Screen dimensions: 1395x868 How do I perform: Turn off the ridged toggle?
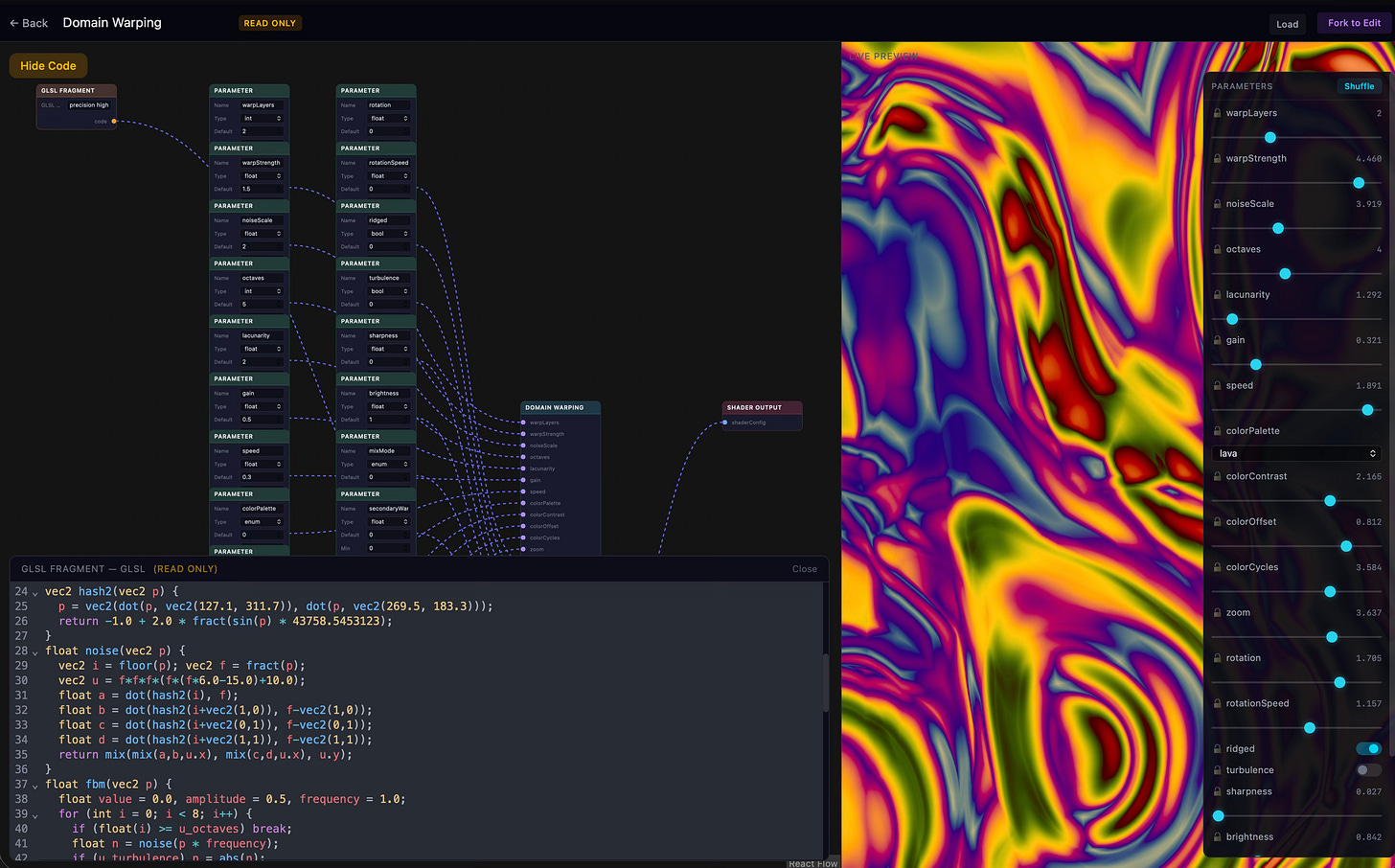(x=1368, y=748)
